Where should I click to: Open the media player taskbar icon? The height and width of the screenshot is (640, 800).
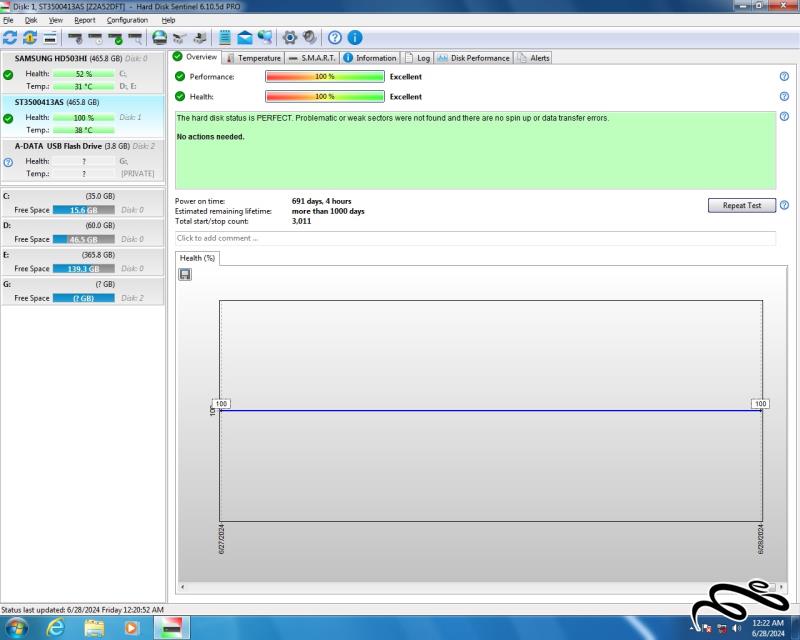point(132,627)
